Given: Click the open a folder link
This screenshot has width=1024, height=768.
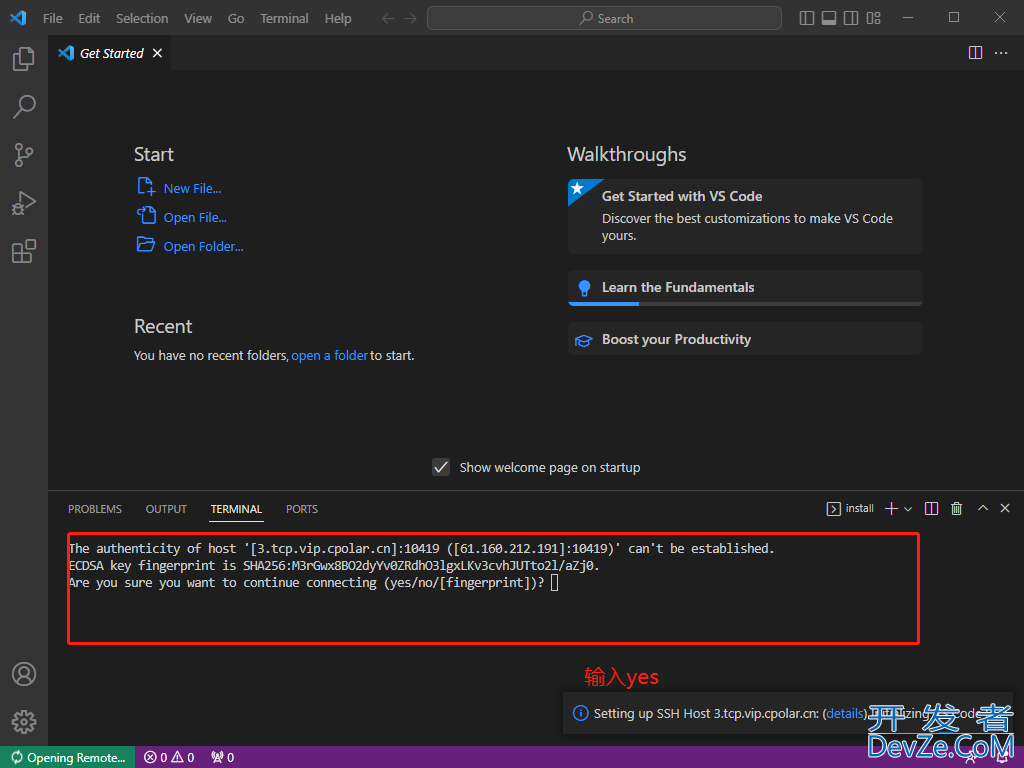Looking at the screenshot, I should [x=330, y=355].
